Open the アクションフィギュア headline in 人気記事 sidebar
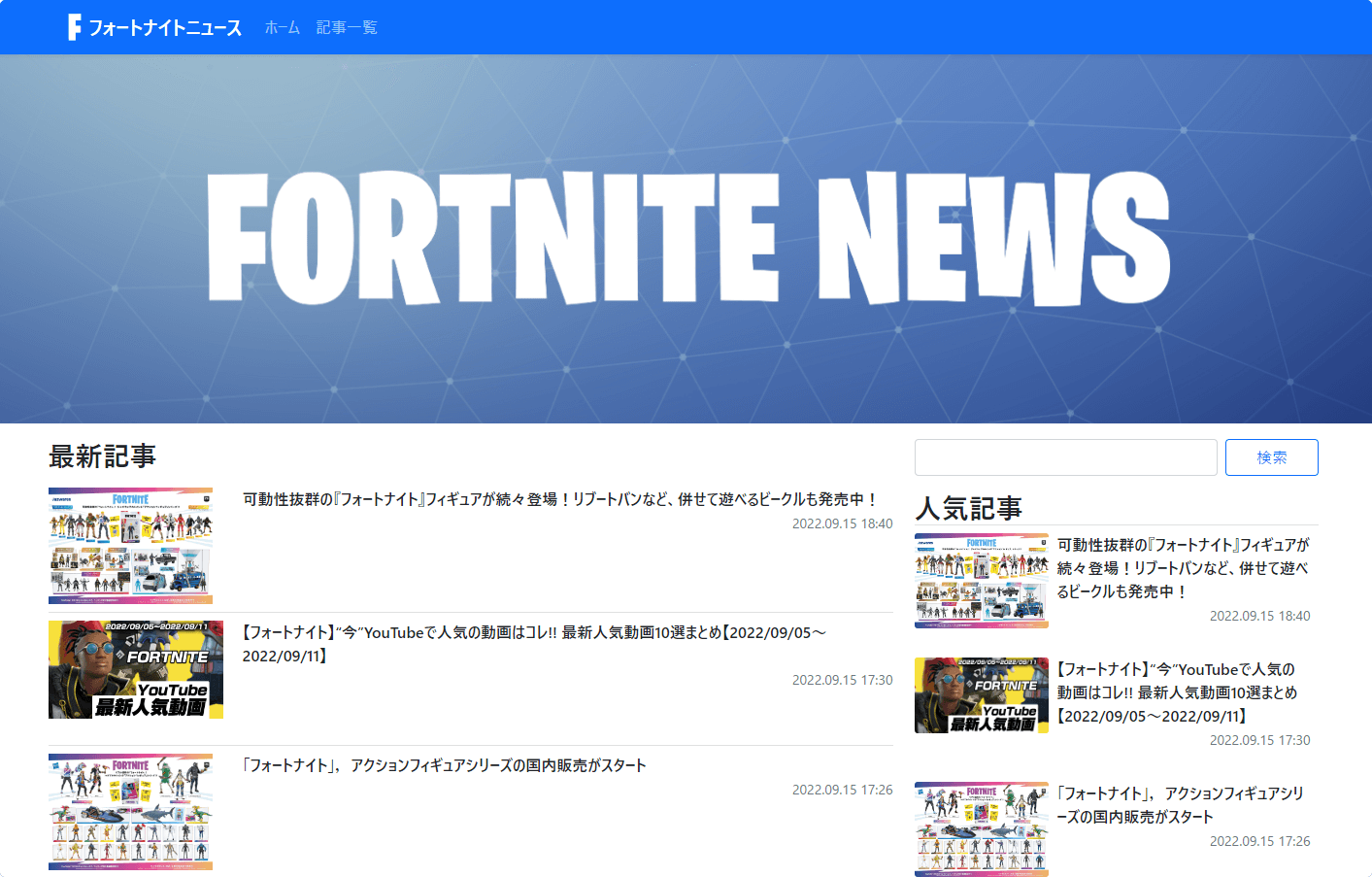 point(1180,805)
